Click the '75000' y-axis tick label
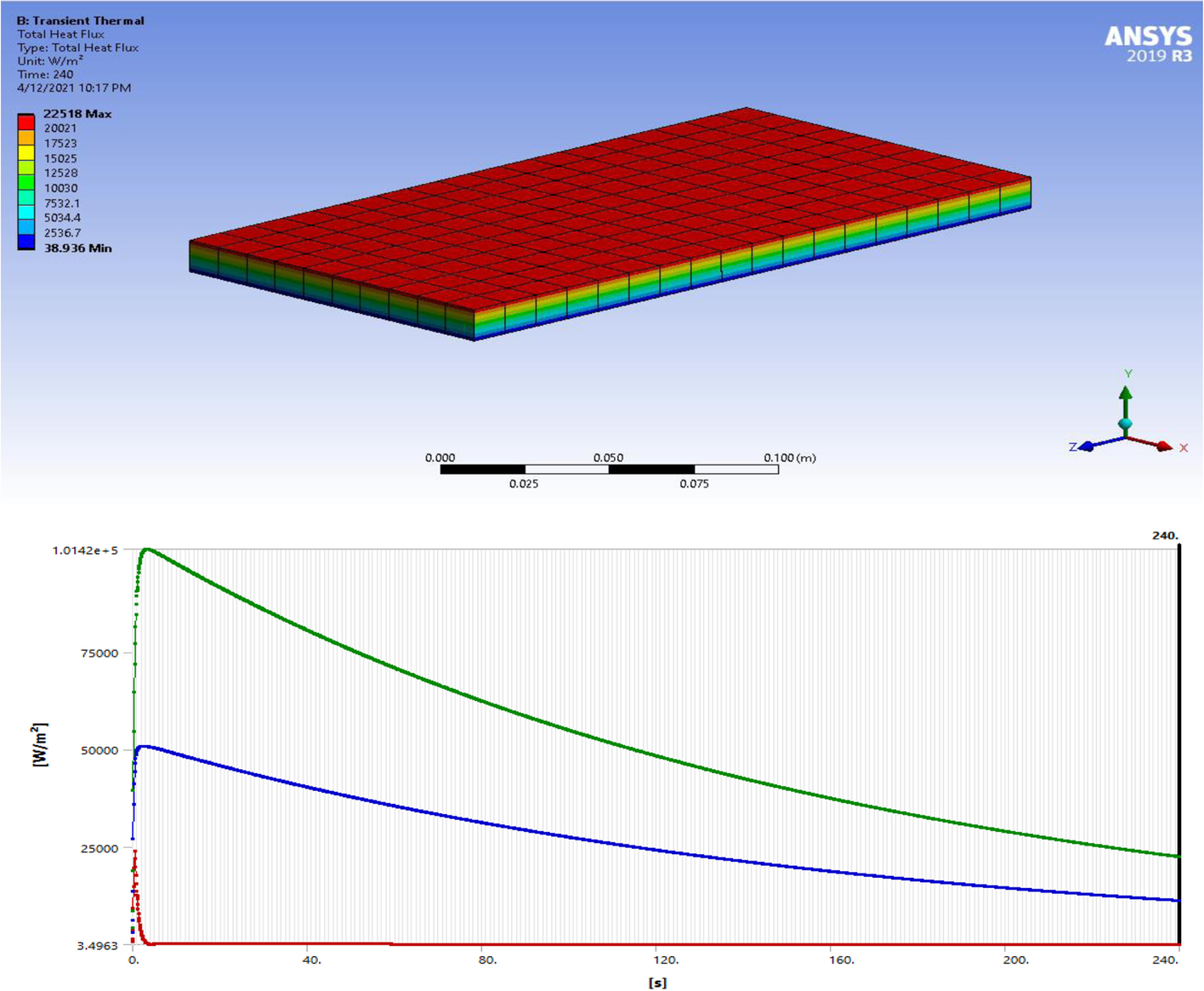1204x991 pixels. pos(99,653)
